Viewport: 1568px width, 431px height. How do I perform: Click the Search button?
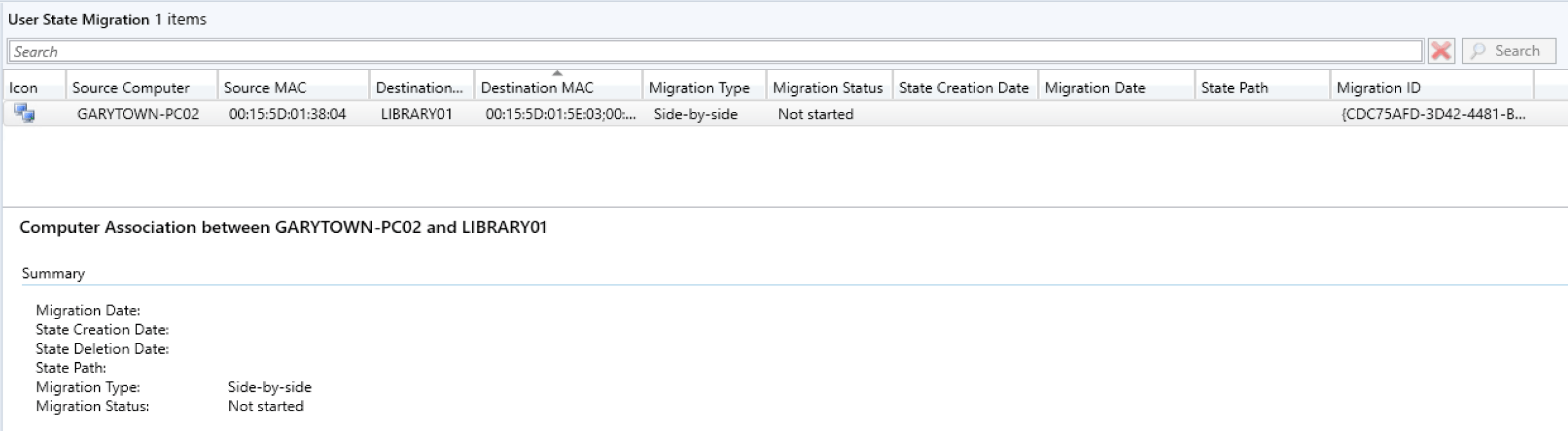[x=1508, y=51]
